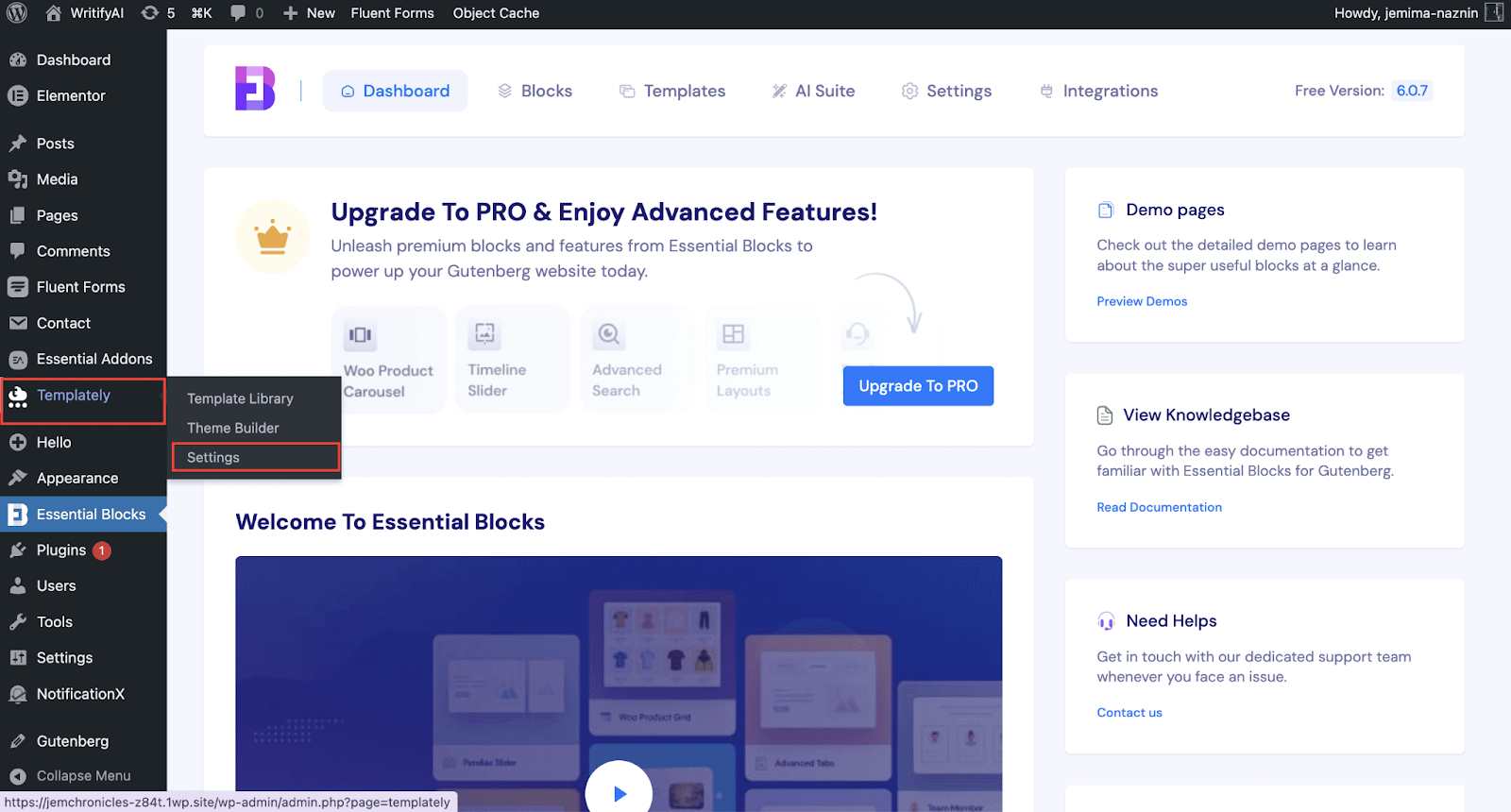Screen dimensions: 1511x812
Task: Click the Advanced Search feature card
Action: click(637, 360)
